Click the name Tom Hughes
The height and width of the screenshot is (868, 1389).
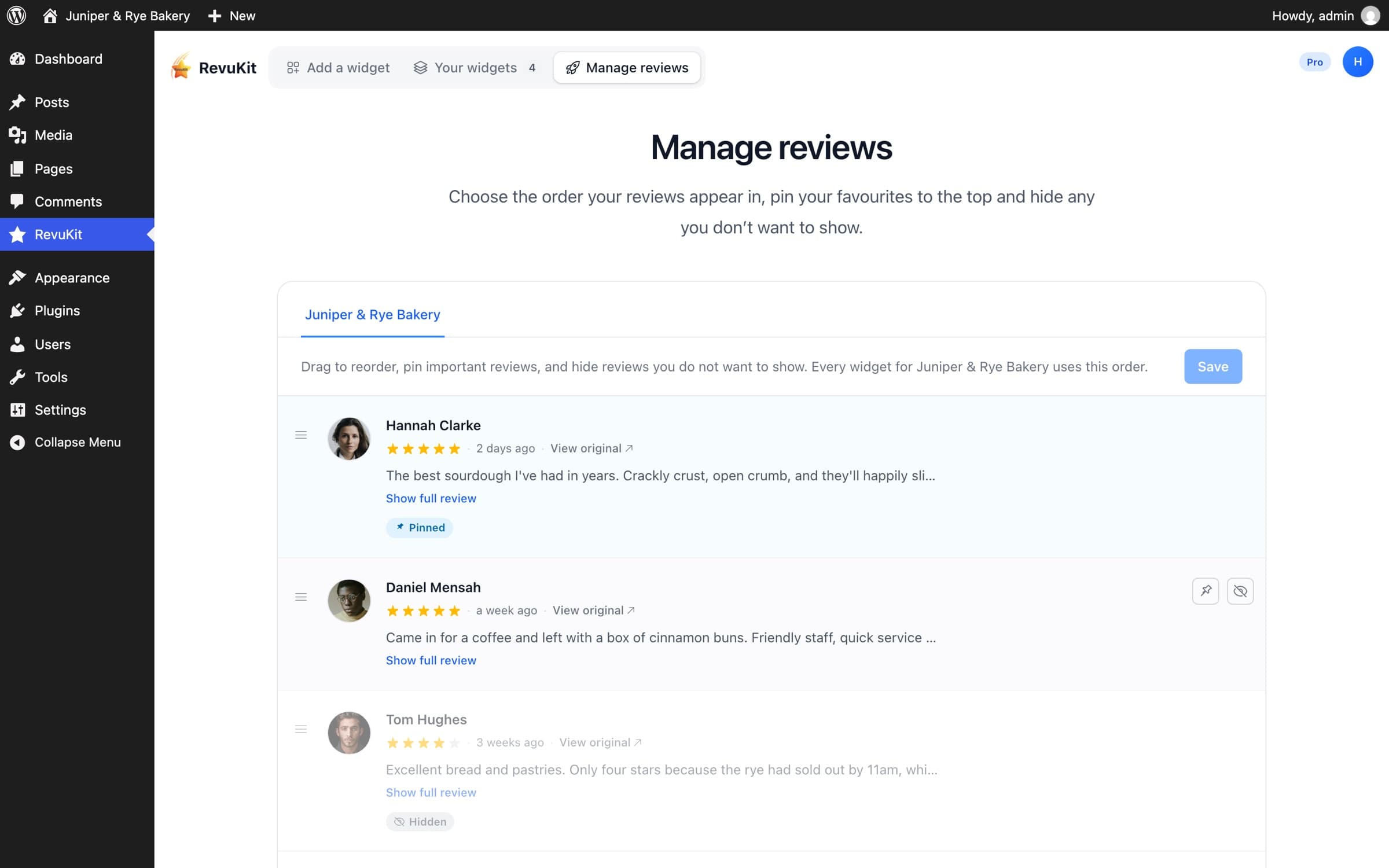click(427, 719)
